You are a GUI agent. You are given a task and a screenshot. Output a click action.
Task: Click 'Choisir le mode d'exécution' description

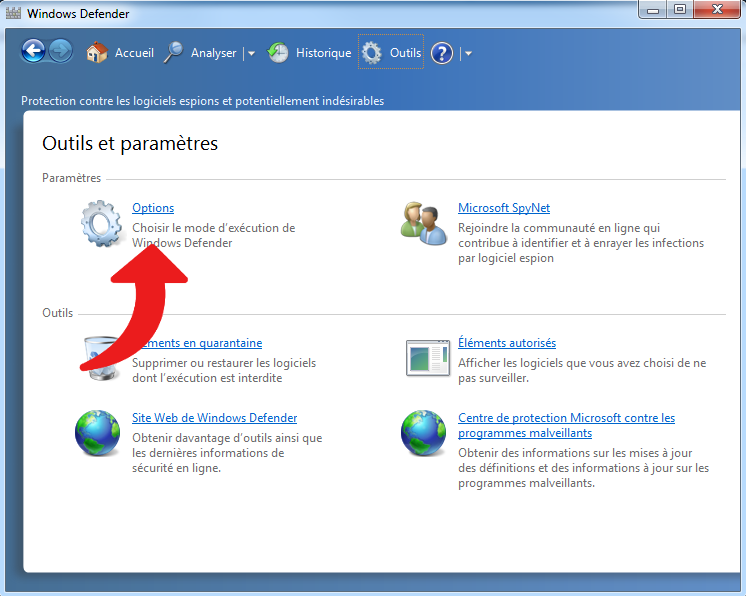tap(214, 235)
